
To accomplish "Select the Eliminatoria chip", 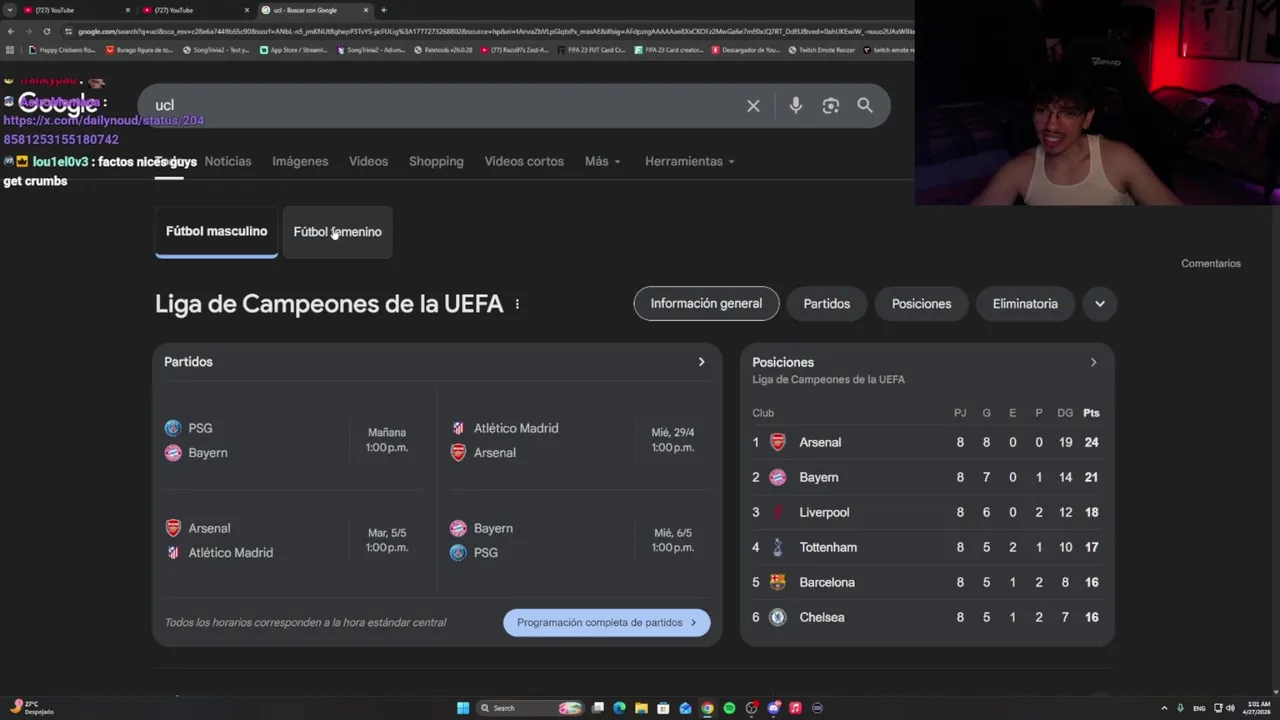I will [x=1025, y=304].
